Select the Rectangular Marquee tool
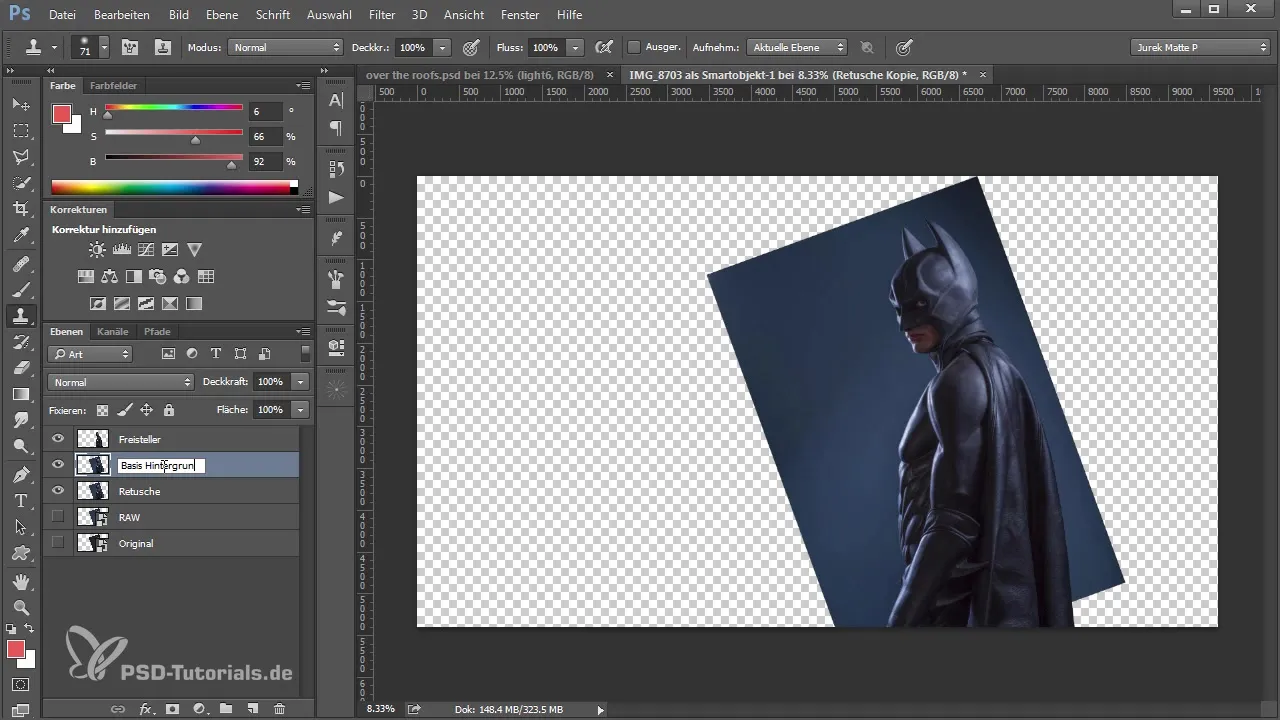Screen dimensions: 1280x720 coord(21,130)
